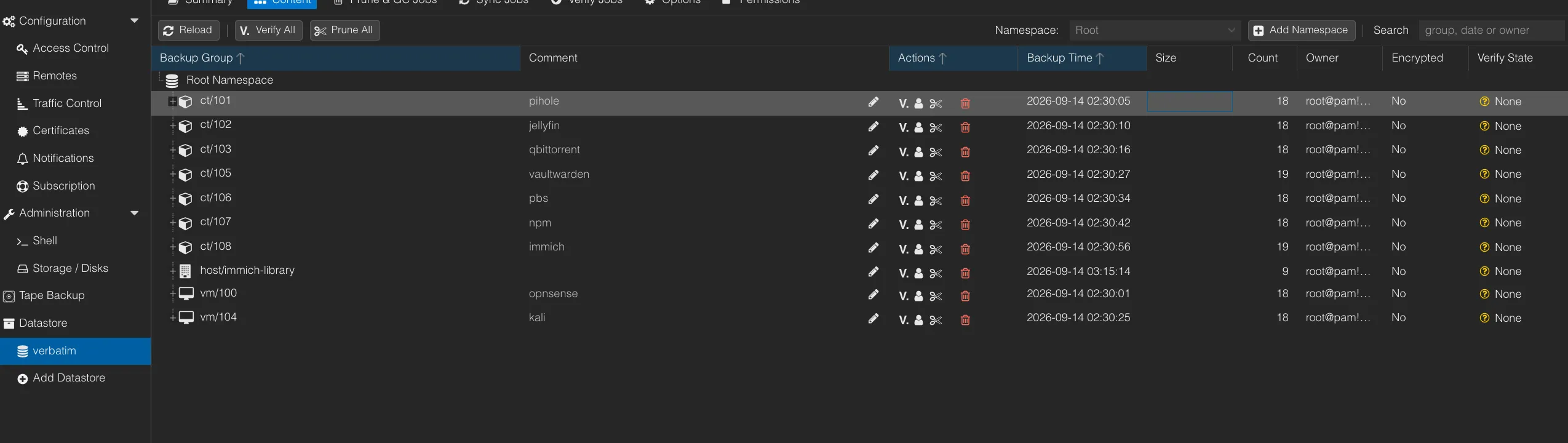This screenshot has width=1568, height=443.
Task: Collapse the Administration sidebar section
Action: [134, 214]
